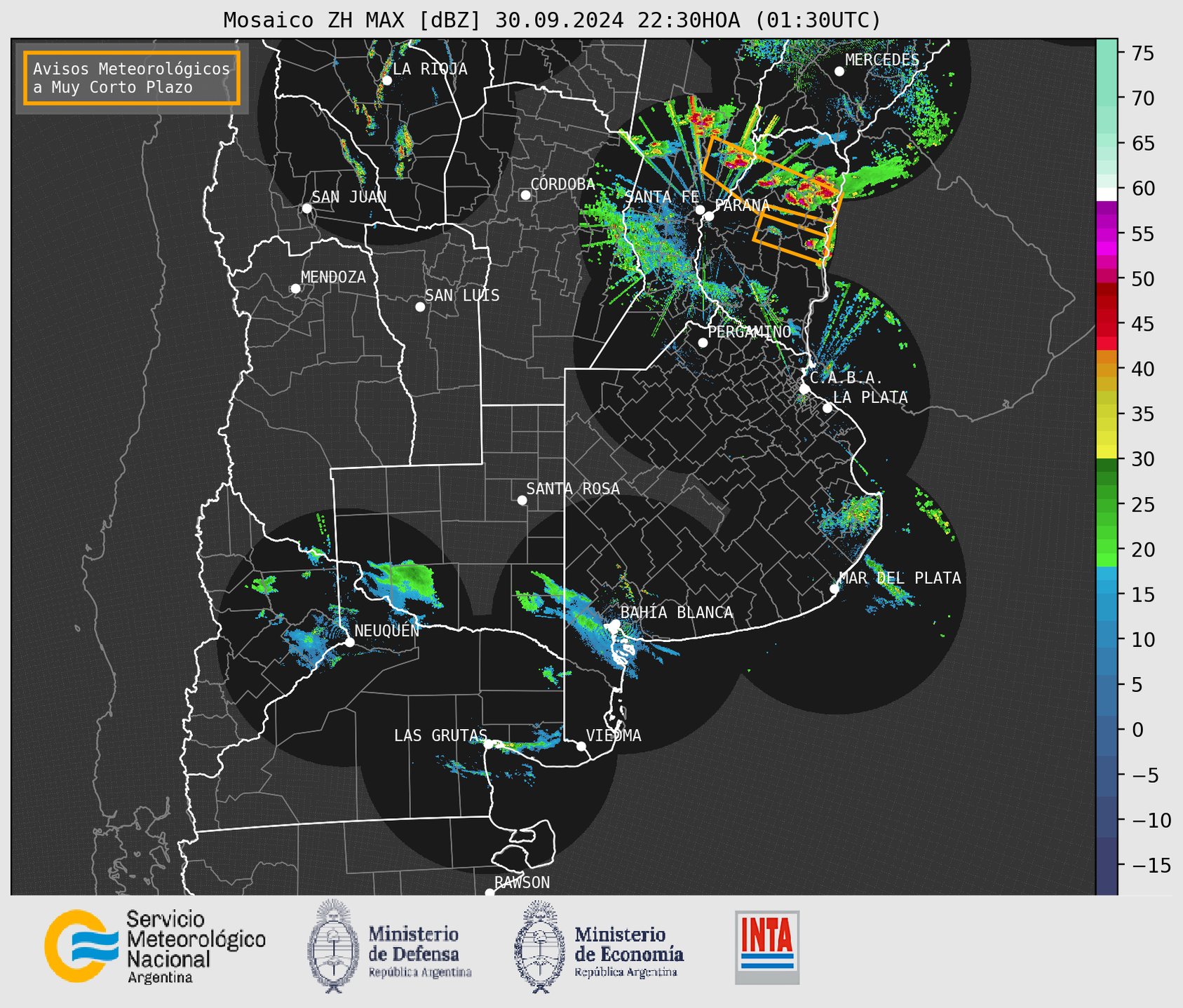Click the large orange warning polygon near Paraná
Viewport: 1183px width, 1008px height.
(x=771, y=177)
